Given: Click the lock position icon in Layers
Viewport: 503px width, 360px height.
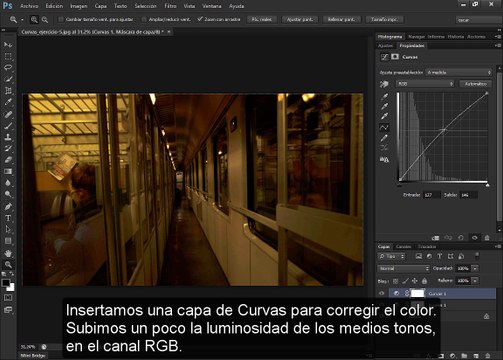Looking at the screenshot, I should click(415, 281).
